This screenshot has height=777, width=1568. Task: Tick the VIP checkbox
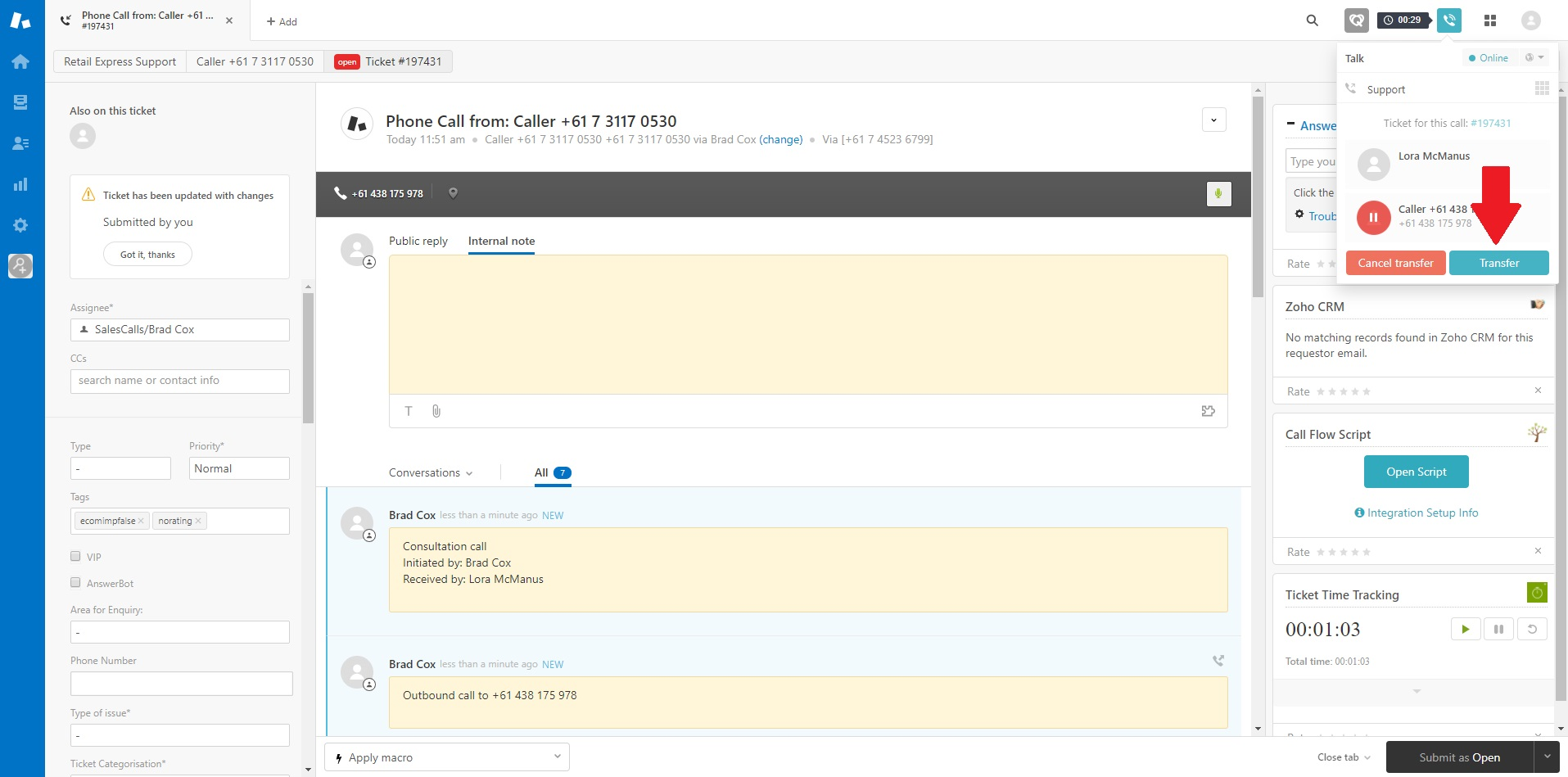tap(75, 556)
